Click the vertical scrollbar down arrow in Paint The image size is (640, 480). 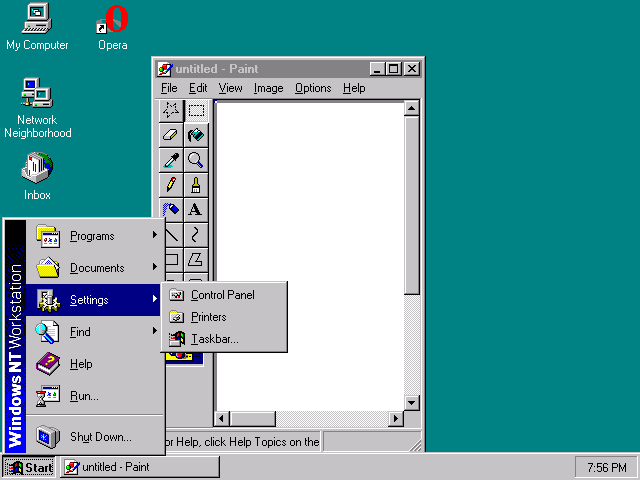coord(411,403)
